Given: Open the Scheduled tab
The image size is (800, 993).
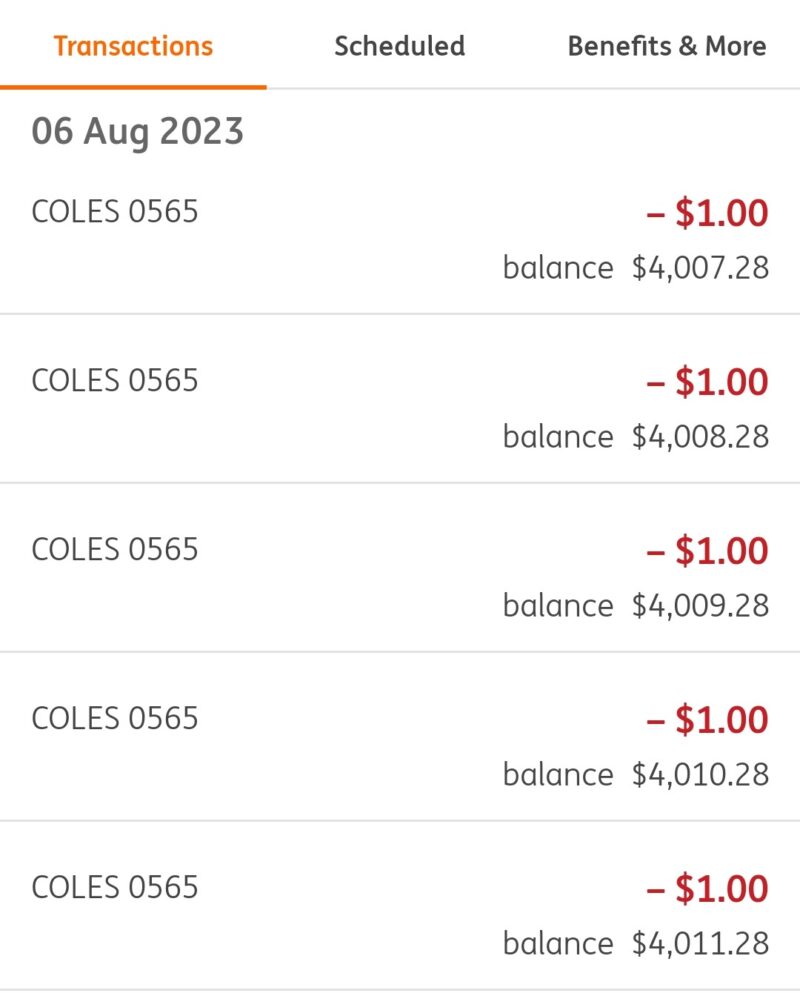Looking at the screenshot, I should pos(400,46).
